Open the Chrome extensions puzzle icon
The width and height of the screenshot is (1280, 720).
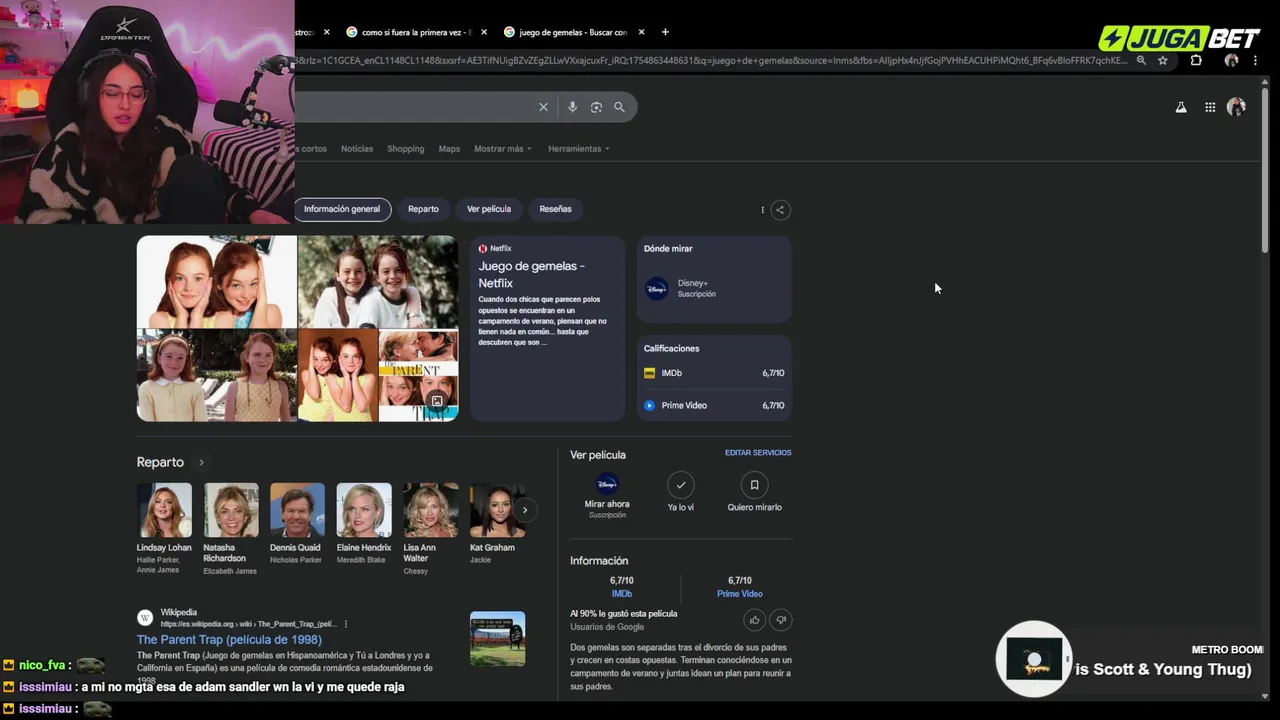[1196, 60]
